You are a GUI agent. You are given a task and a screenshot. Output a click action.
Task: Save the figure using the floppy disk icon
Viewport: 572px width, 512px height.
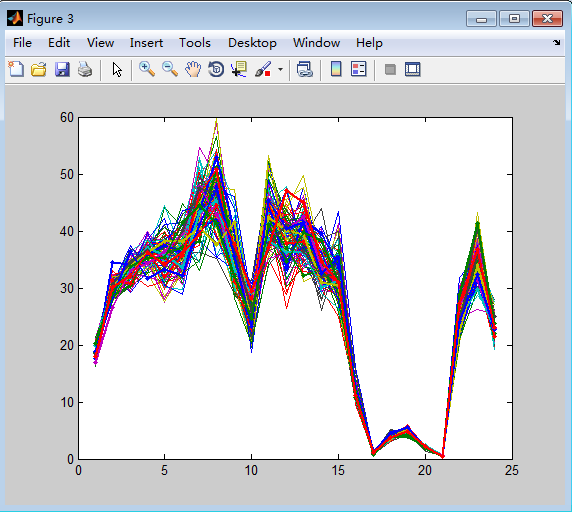(x=62, y=69)
